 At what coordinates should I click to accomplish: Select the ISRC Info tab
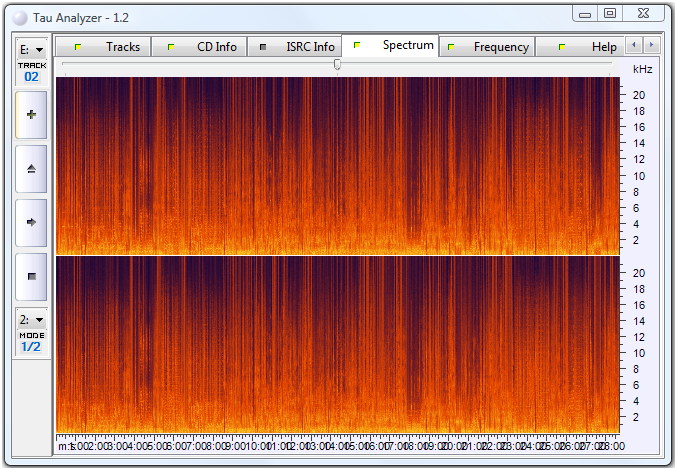point(297,47)
